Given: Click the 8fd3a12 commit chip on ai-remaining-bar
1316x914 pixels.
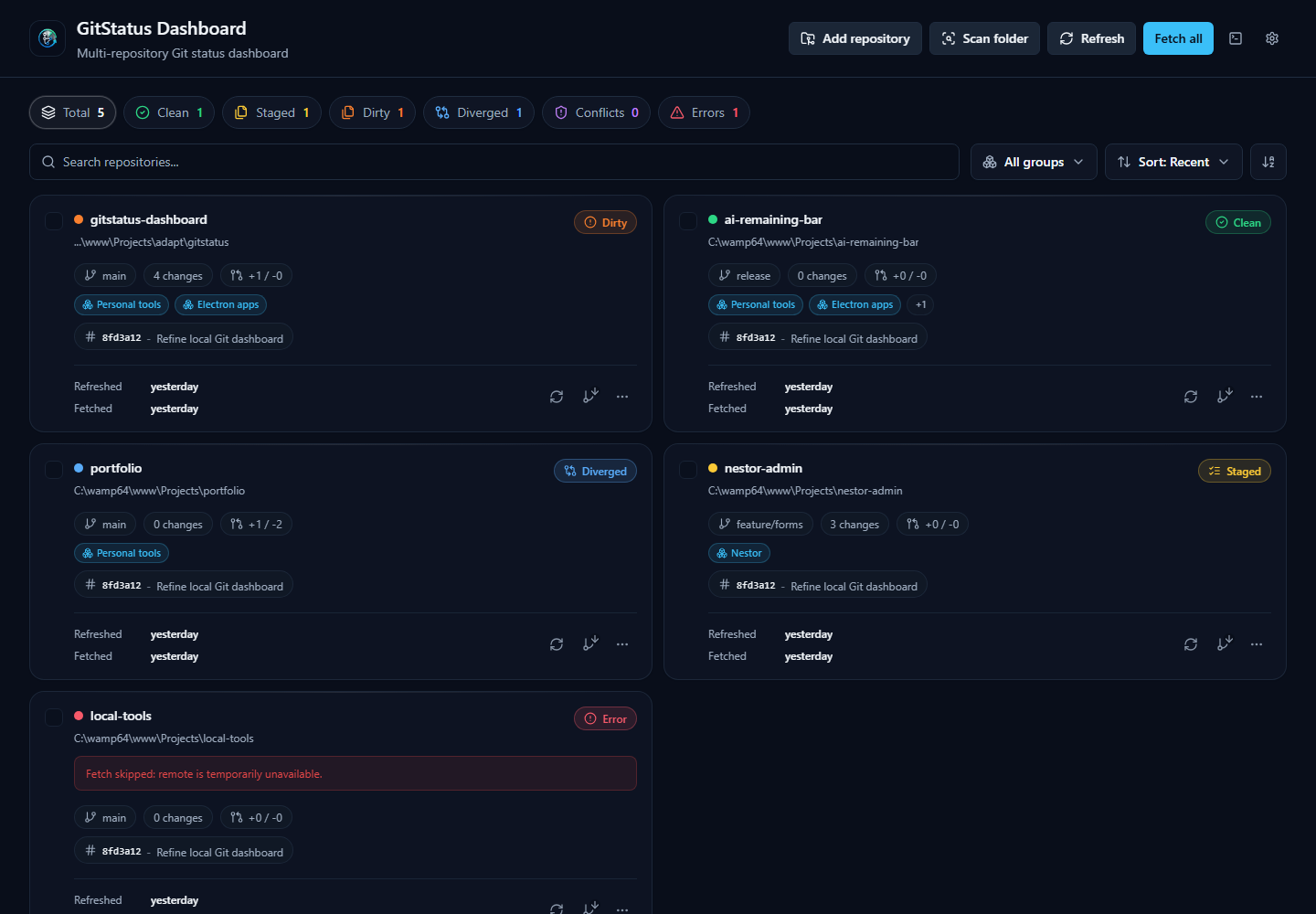Looking at the screenshot, I should 818,337.
